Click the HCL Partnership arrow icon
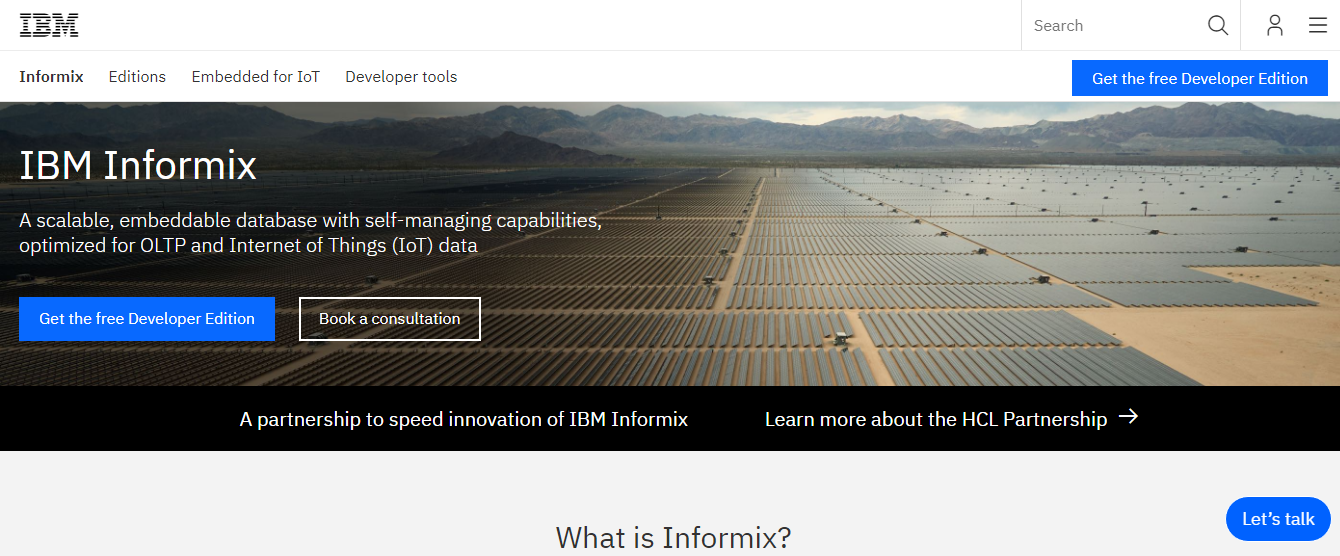This screenshot has width=1340, height=556. pos(1129,417)
